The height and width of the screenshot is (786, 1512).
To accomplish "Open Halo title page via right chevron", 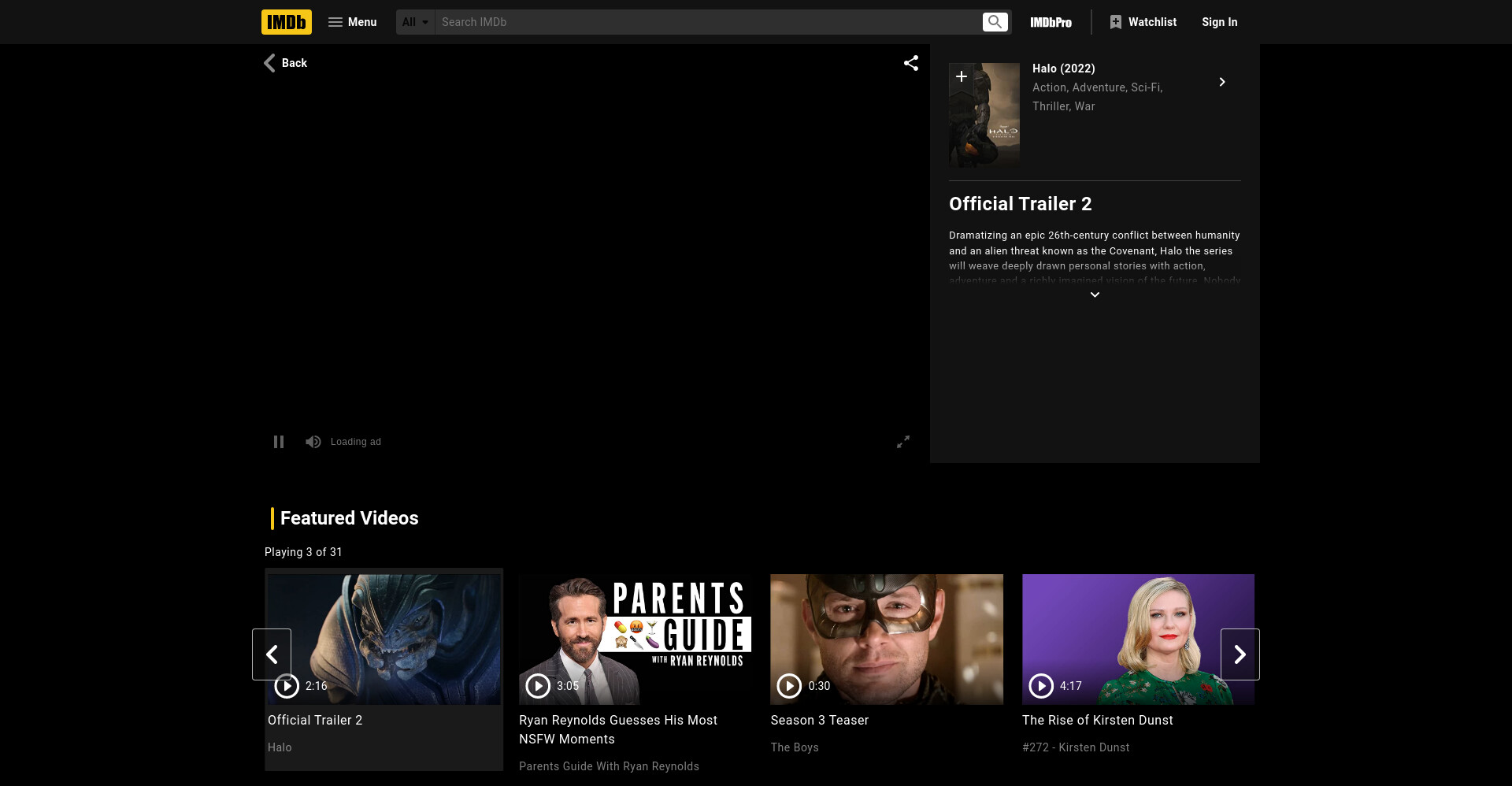I will (x=1221, y=82).
